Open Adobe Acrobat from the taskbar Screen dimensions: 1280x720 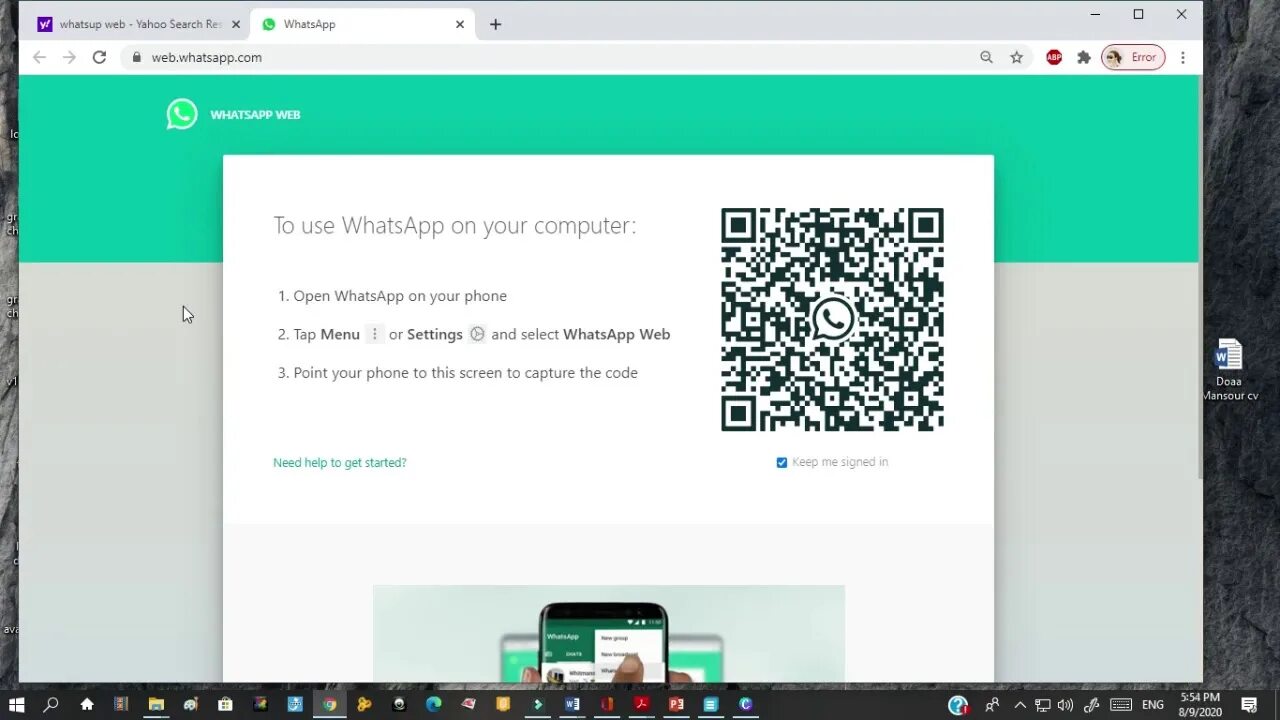coord(641,704)
